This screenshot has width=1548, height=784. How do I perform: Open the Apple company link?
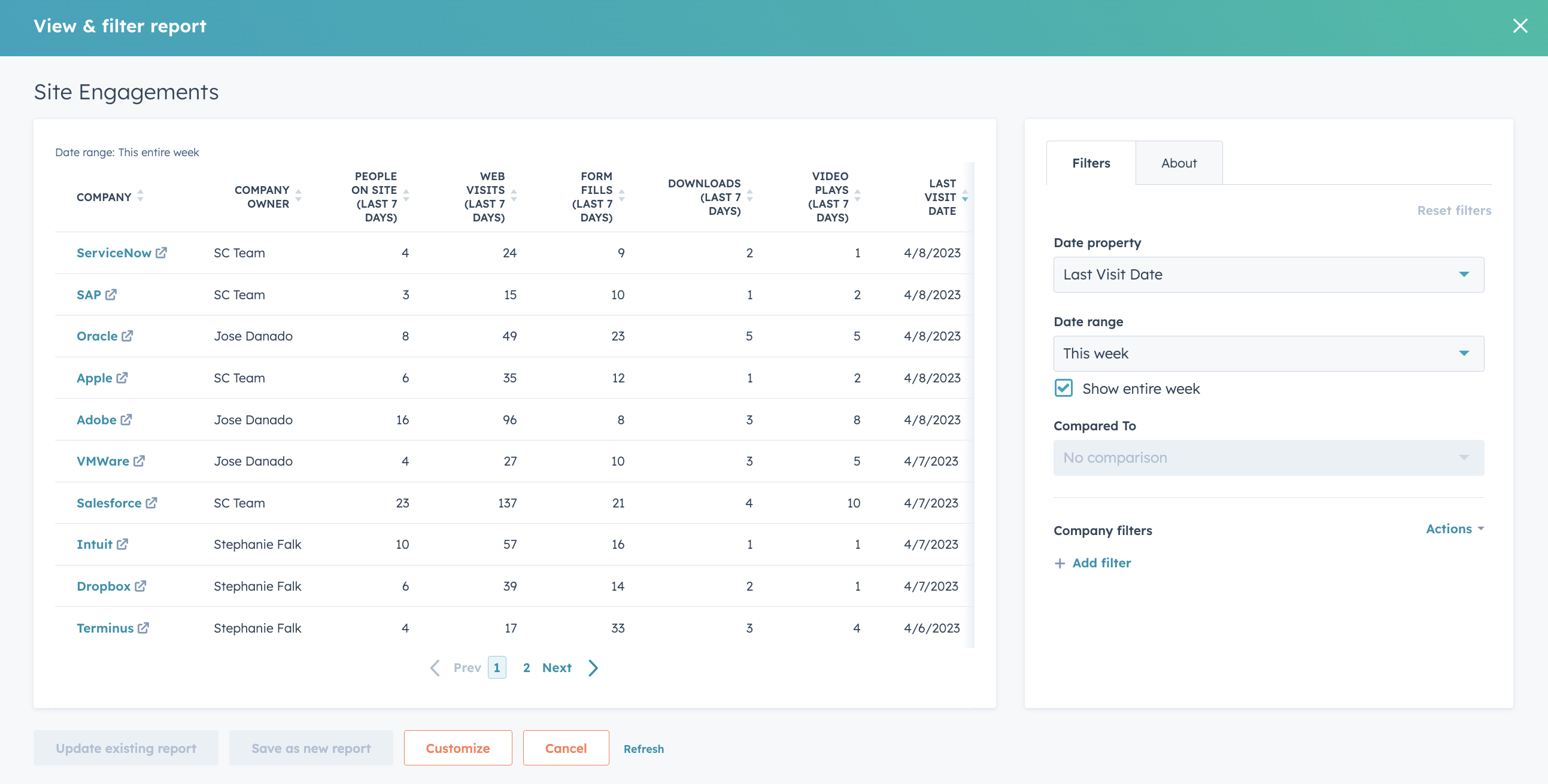(x=95, y=378)
